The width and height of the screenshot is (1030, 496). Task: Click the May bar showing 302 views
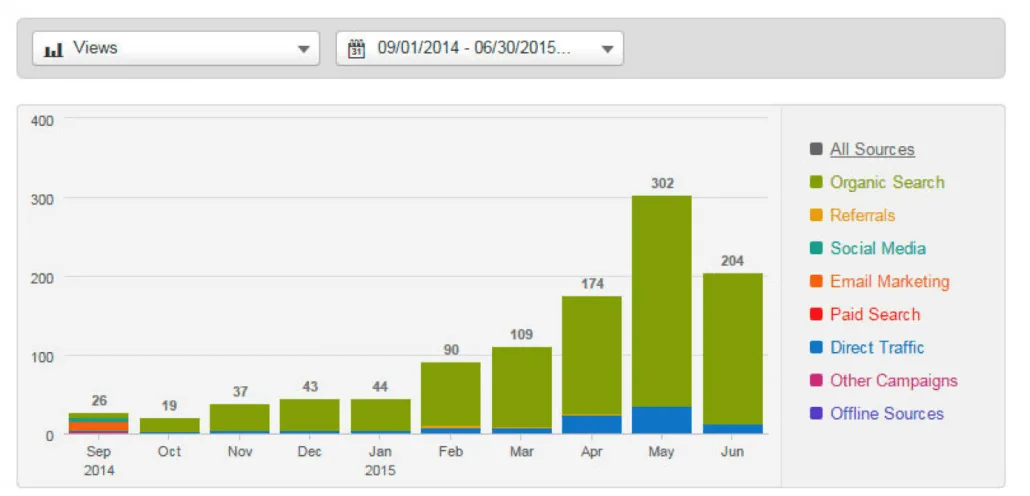[661, 300]
